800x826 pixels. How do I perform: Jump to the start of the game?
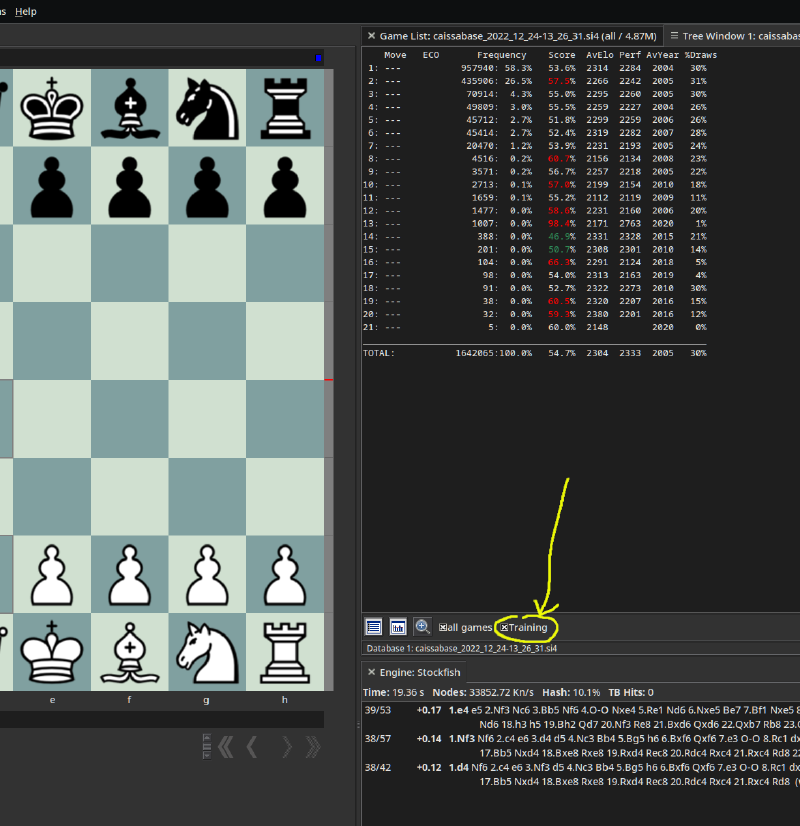point(225,746)
